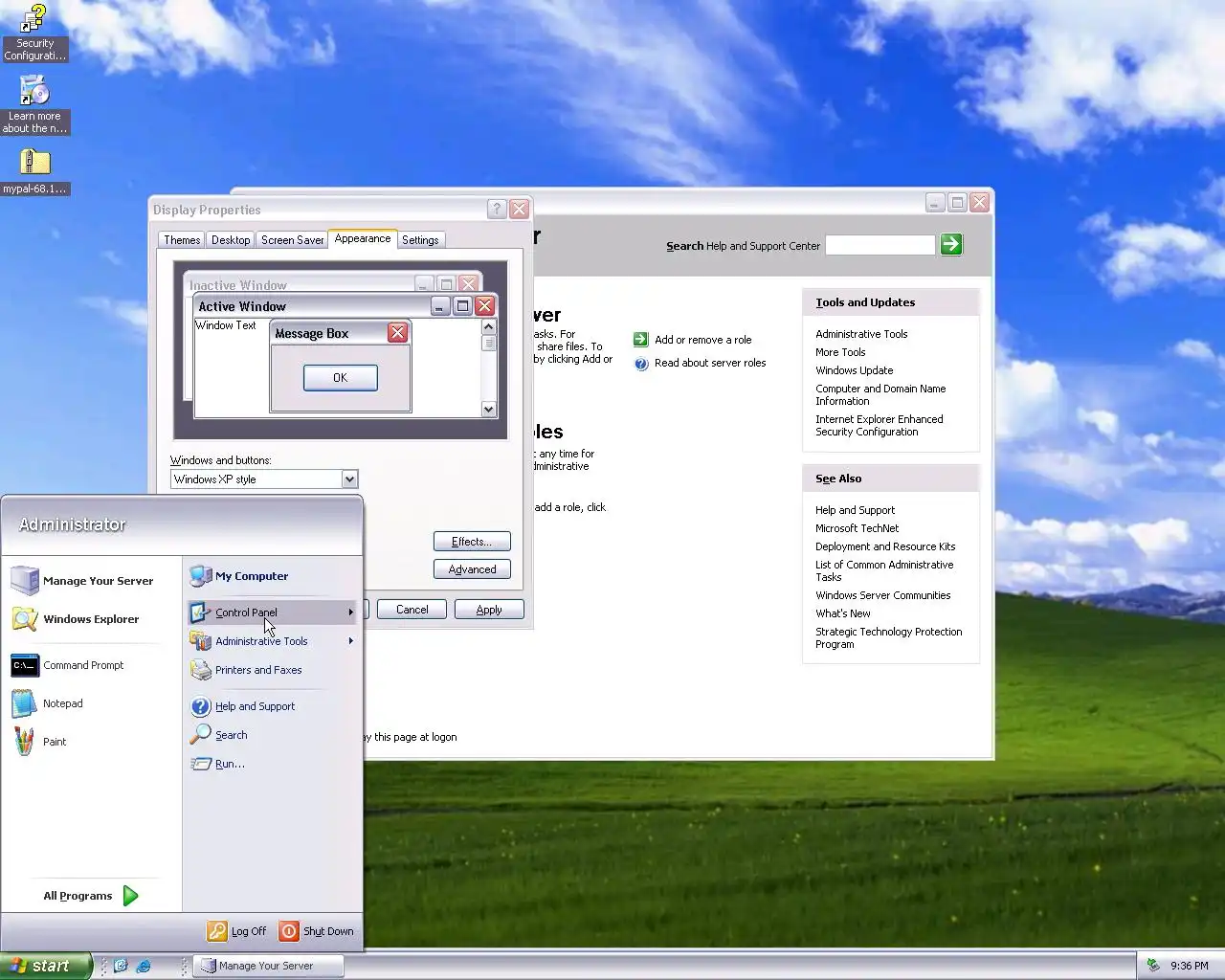This screenshot has height=980, width=1225.
Task: Click the Shut Down power icon
Action: (289, 931)
